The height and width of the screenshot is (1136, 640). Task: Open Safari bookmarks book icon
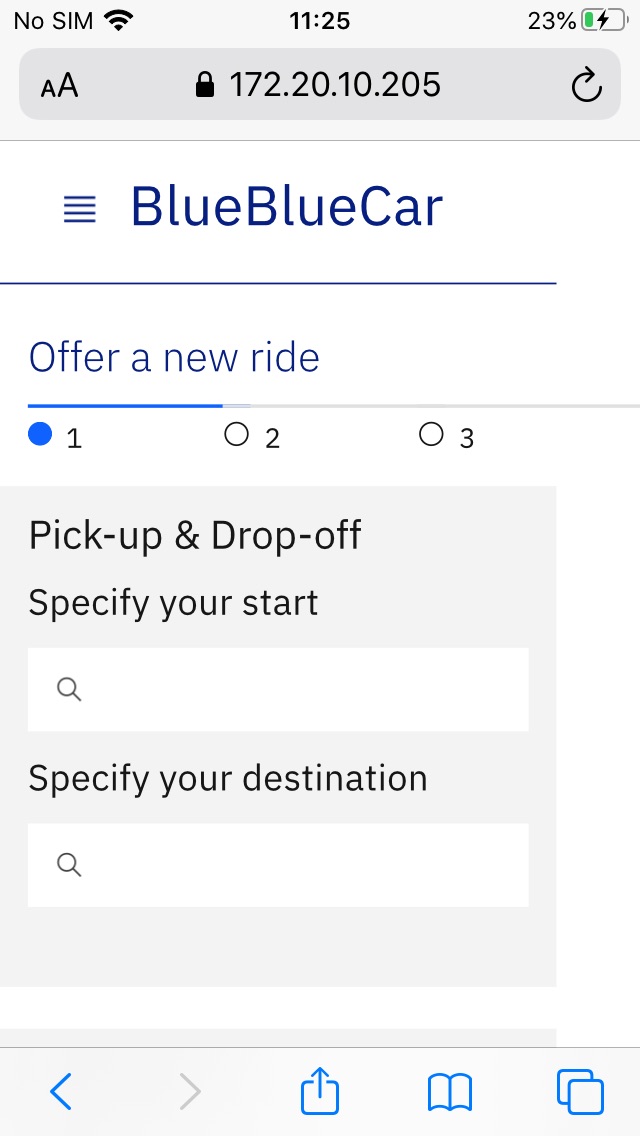(x=449, y=1092)
